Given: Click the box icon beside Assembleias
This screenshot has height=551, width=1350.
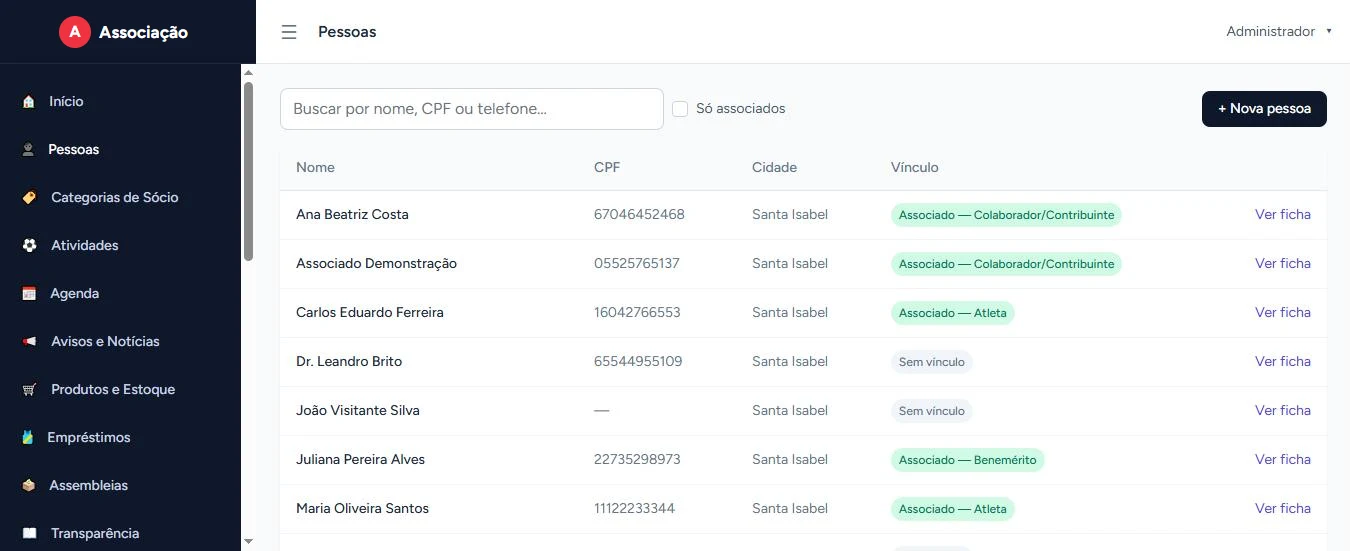Looking at the screenshot, I should pyautogui.click(x=29, y=485).
